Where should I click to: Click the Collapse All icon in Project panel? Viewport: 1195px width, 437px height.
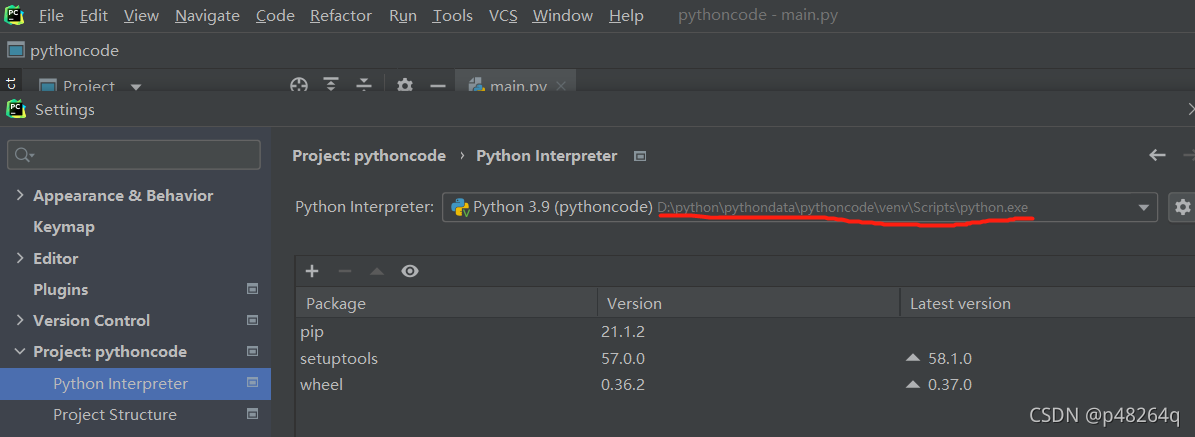click(364, 85)
